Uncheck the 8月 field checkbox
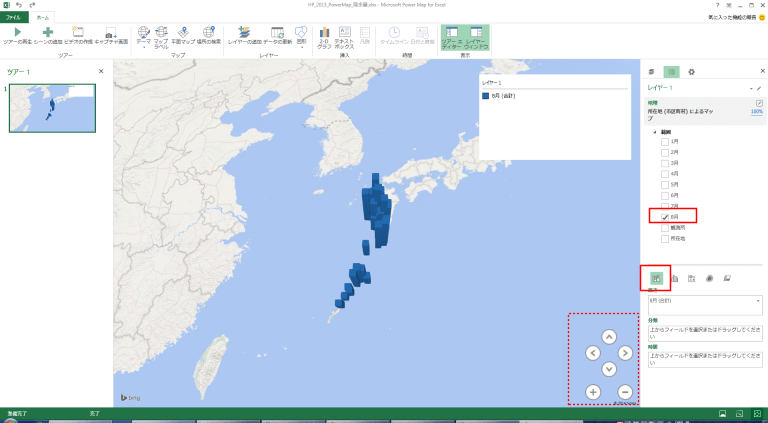Screen dimensions: 768x423 click(x=665, y=216)
